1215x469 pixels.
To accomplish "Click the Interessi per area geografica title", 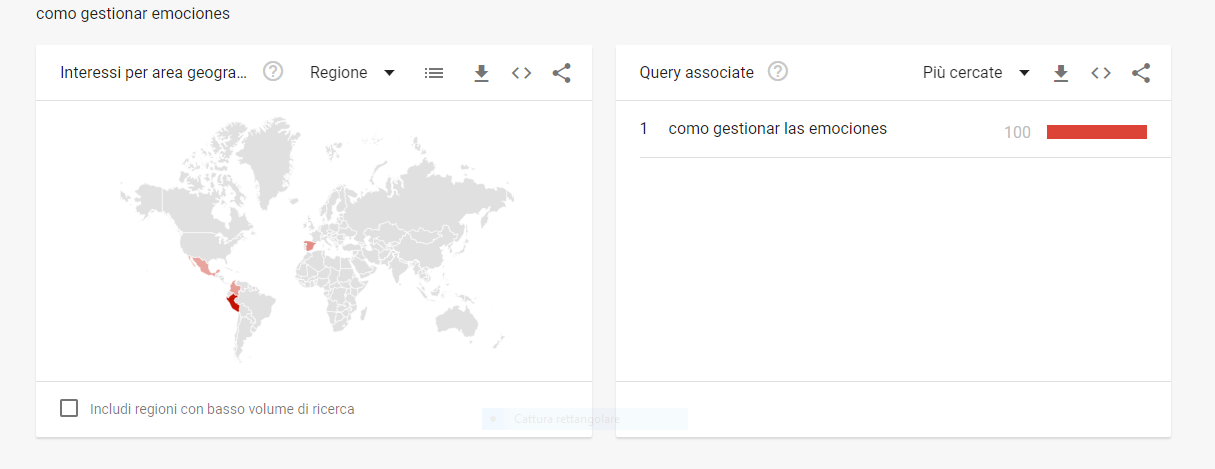I will (153, 73).
